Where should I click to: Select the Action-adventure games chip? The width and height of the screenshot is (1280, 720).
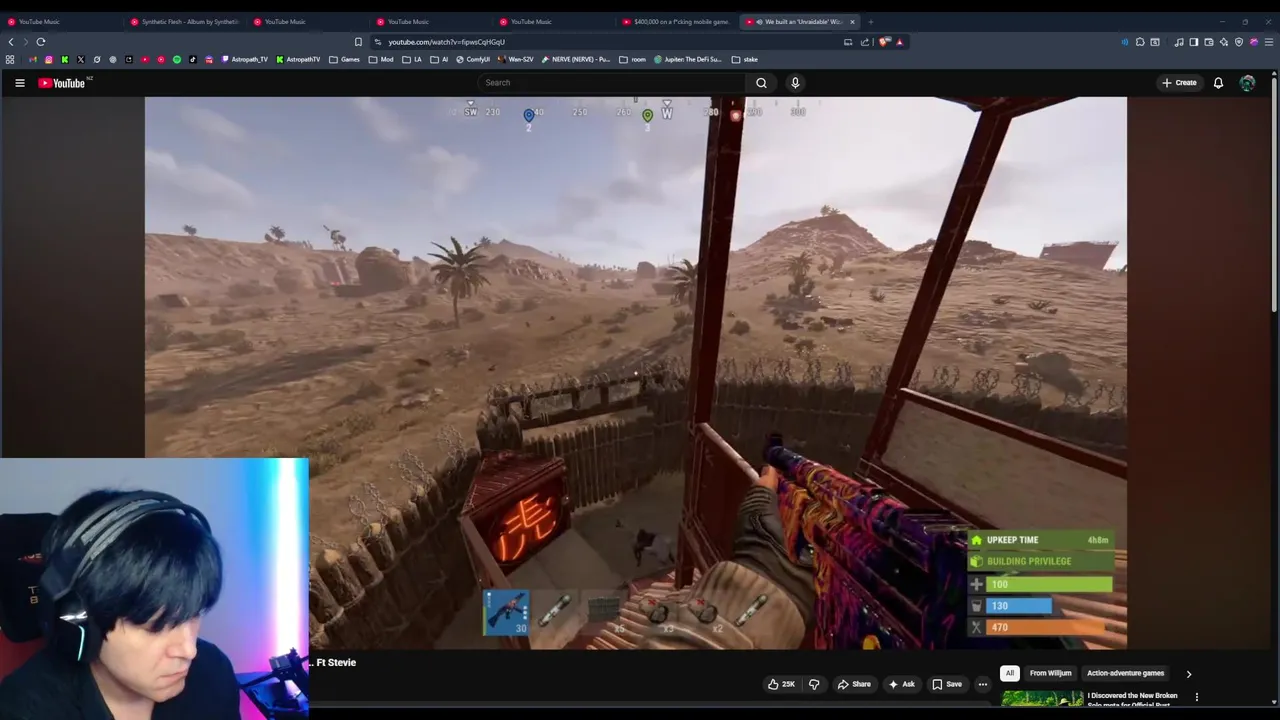pyautogui.click(x=1125, y=673)
